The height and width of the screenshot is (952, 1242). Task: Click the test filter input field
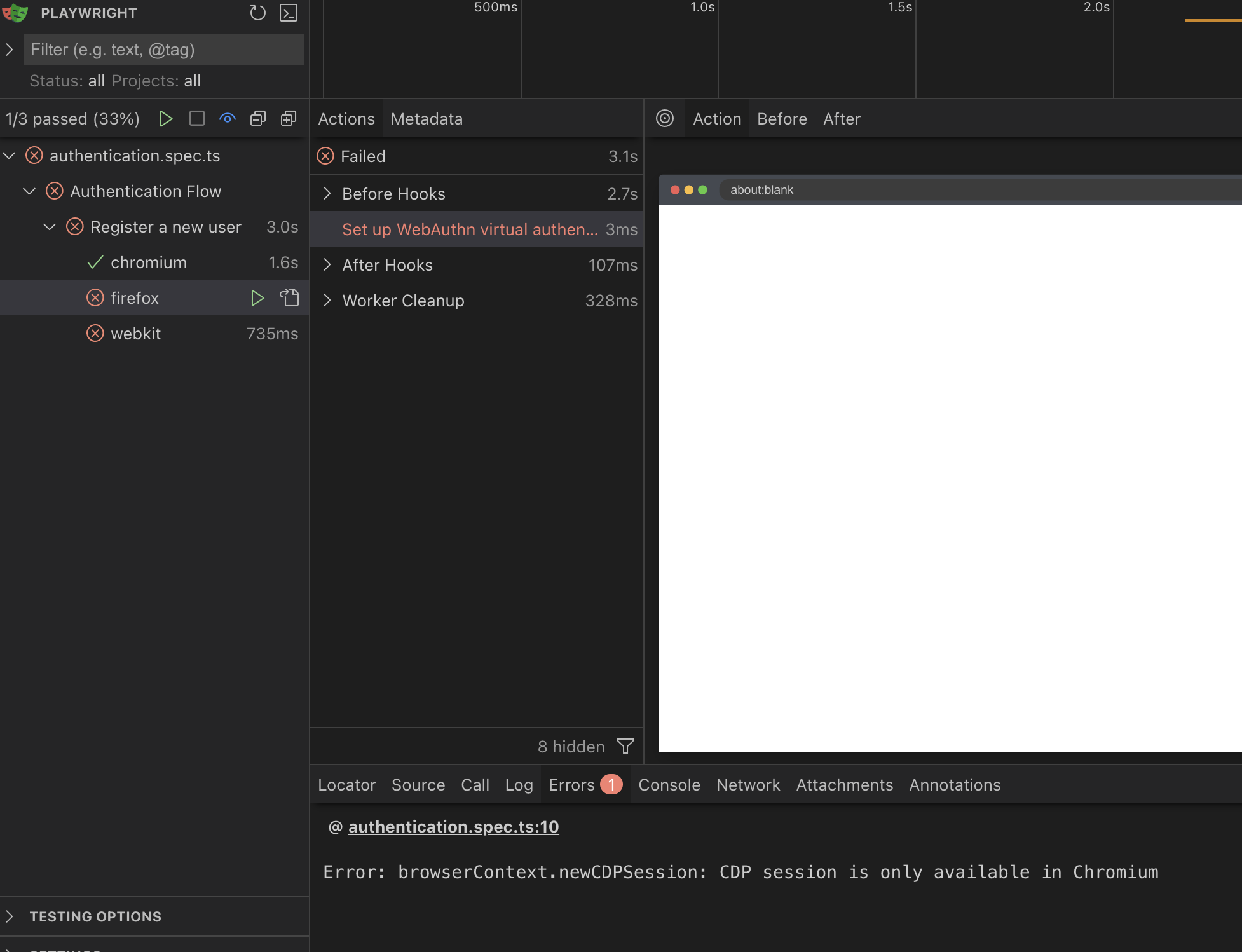(163, 49)
